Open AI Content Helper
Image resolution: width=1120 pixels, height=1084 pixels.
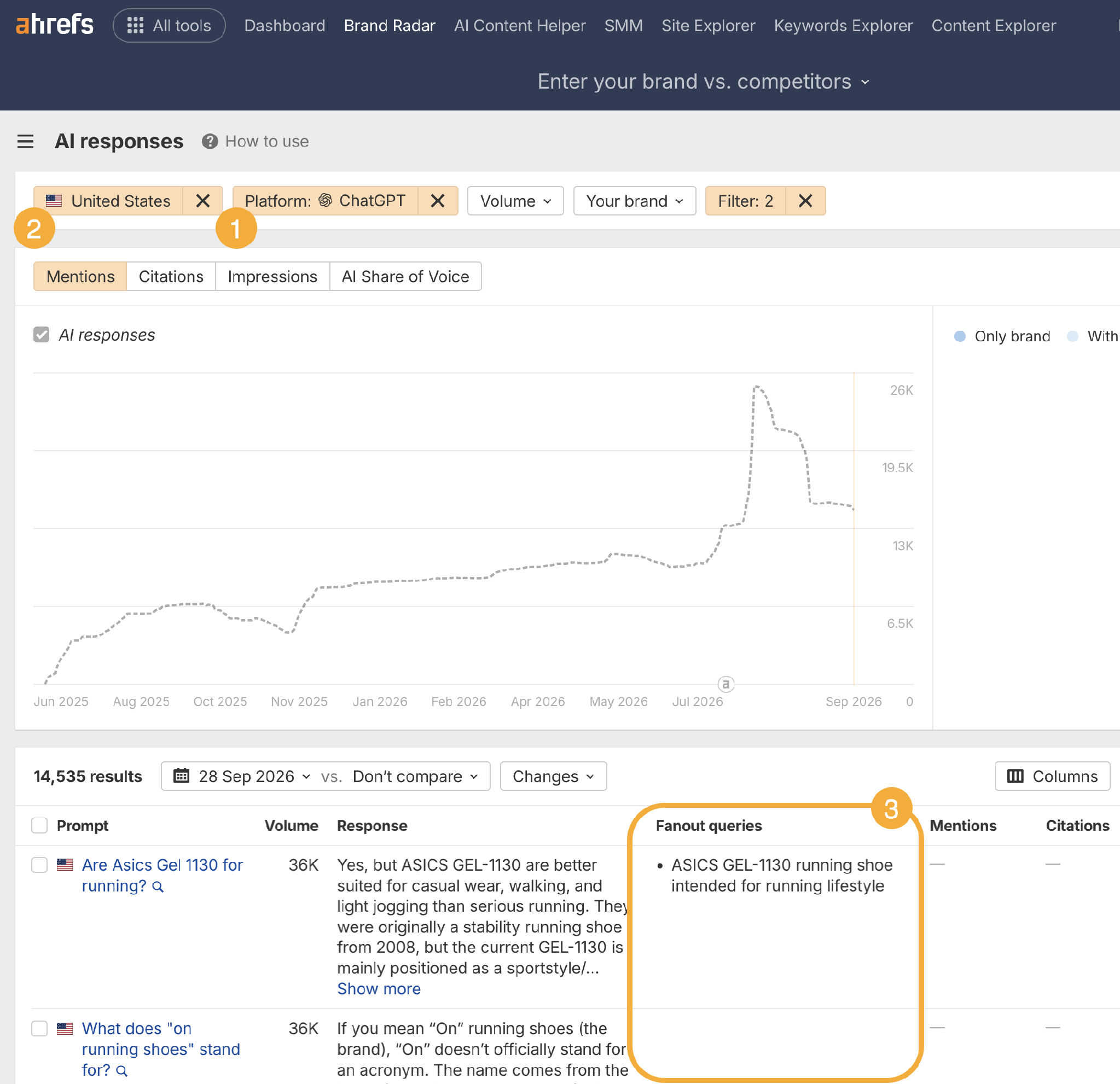click(x=519, y=25)
